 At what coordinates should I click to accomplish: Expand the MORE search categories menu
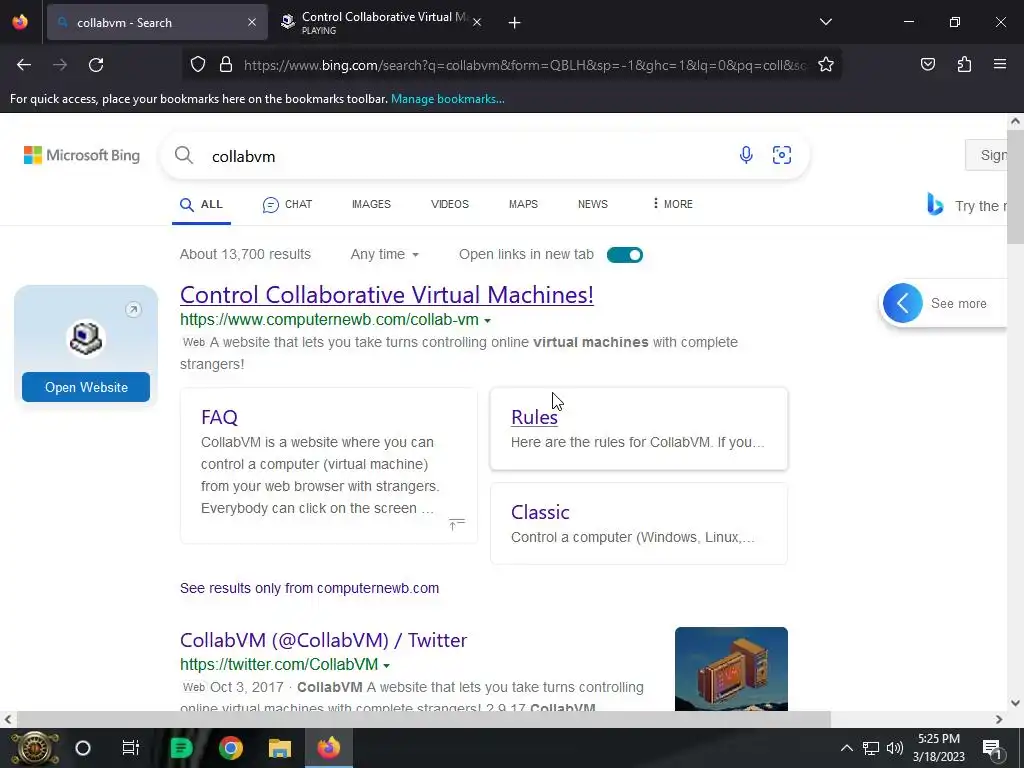click(673, 204)
